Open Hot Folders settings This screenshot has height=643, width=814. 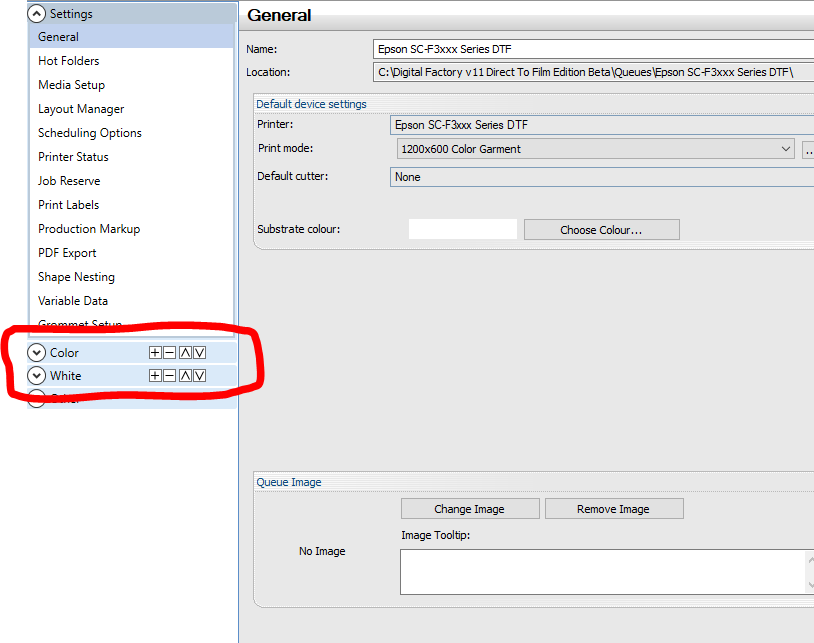131,61
